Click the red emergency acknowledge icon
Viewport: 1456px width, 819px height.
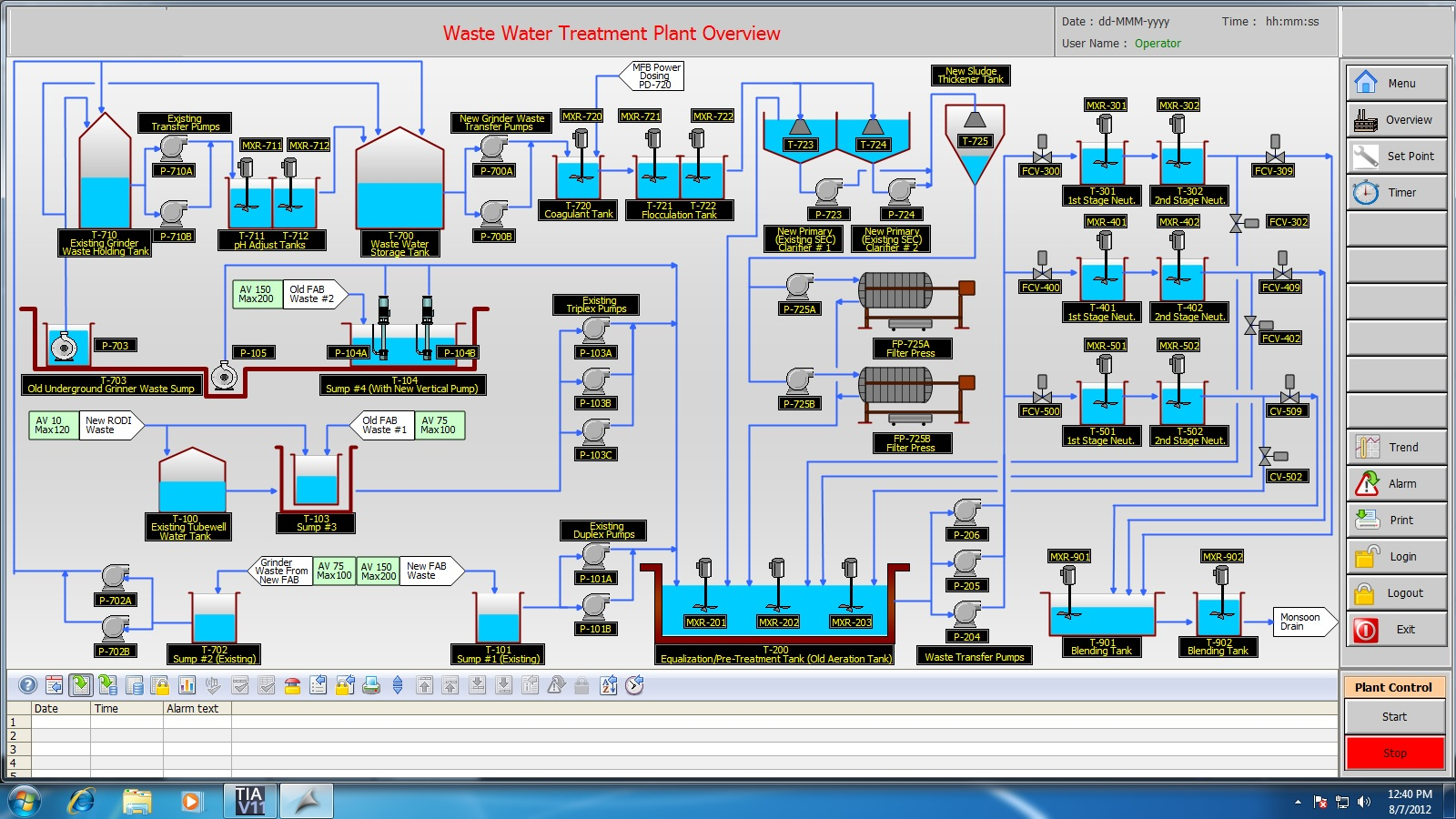coord(292,685)
